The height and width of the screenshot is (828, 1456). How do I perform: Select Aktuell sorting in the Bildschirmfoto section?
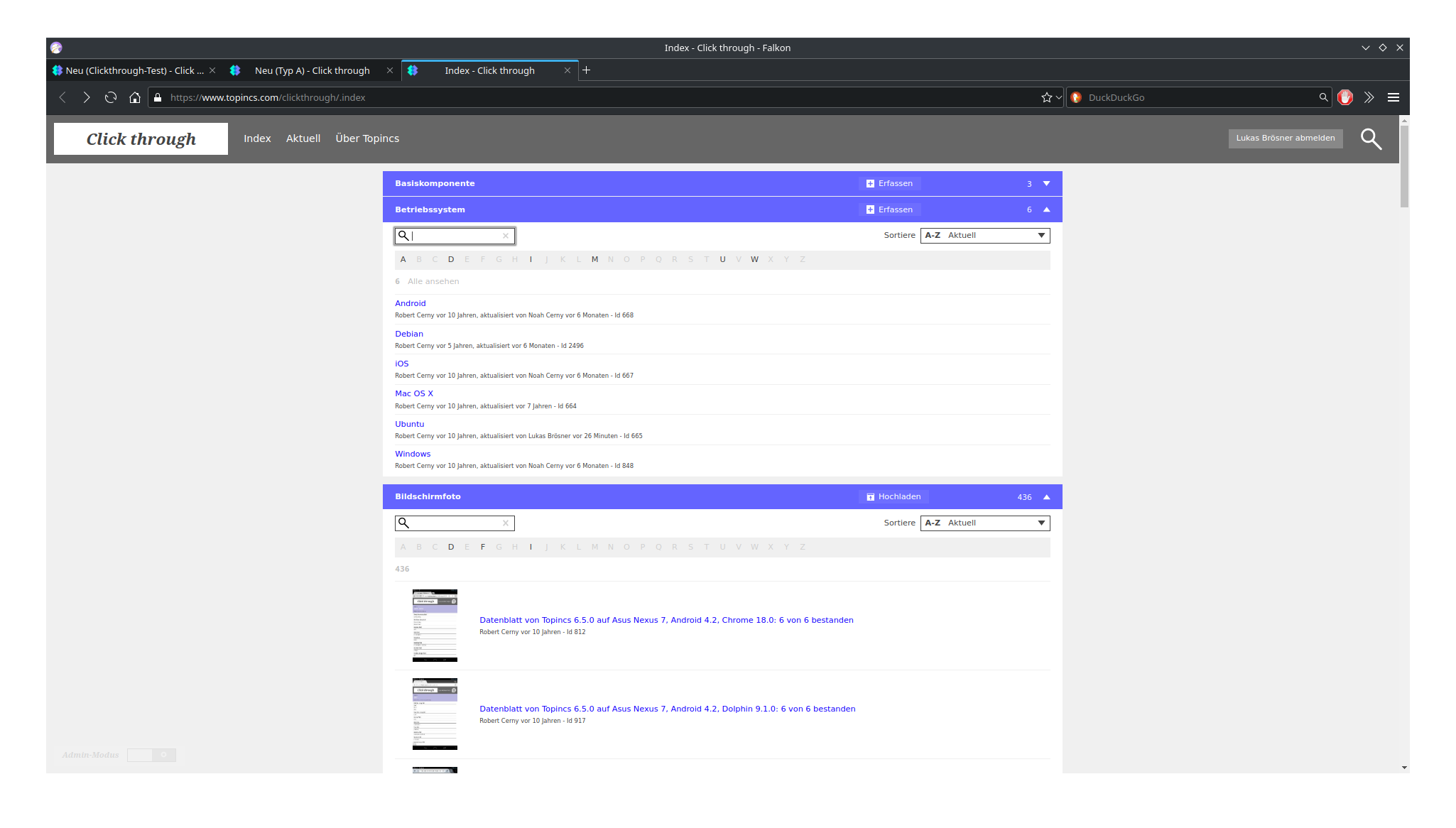click(x=962, y=523)
